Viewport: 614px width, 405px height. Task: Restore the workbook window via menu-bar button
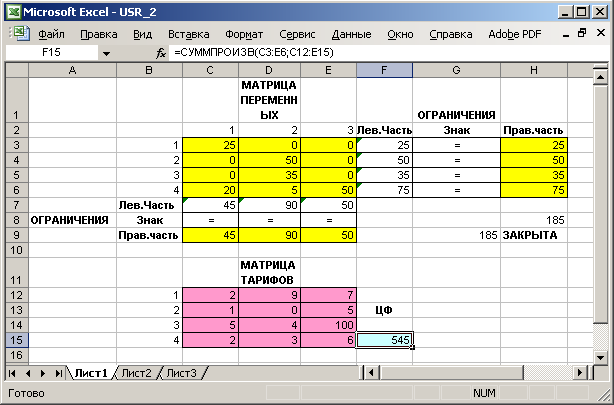582,33
